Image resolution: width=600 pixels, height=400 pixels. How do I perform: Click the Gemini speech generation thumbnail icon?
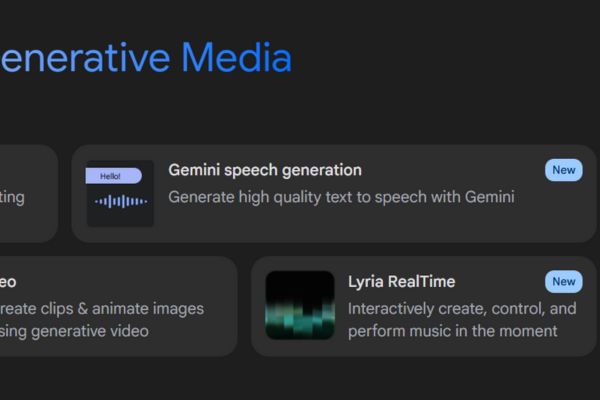coord(120,193)
